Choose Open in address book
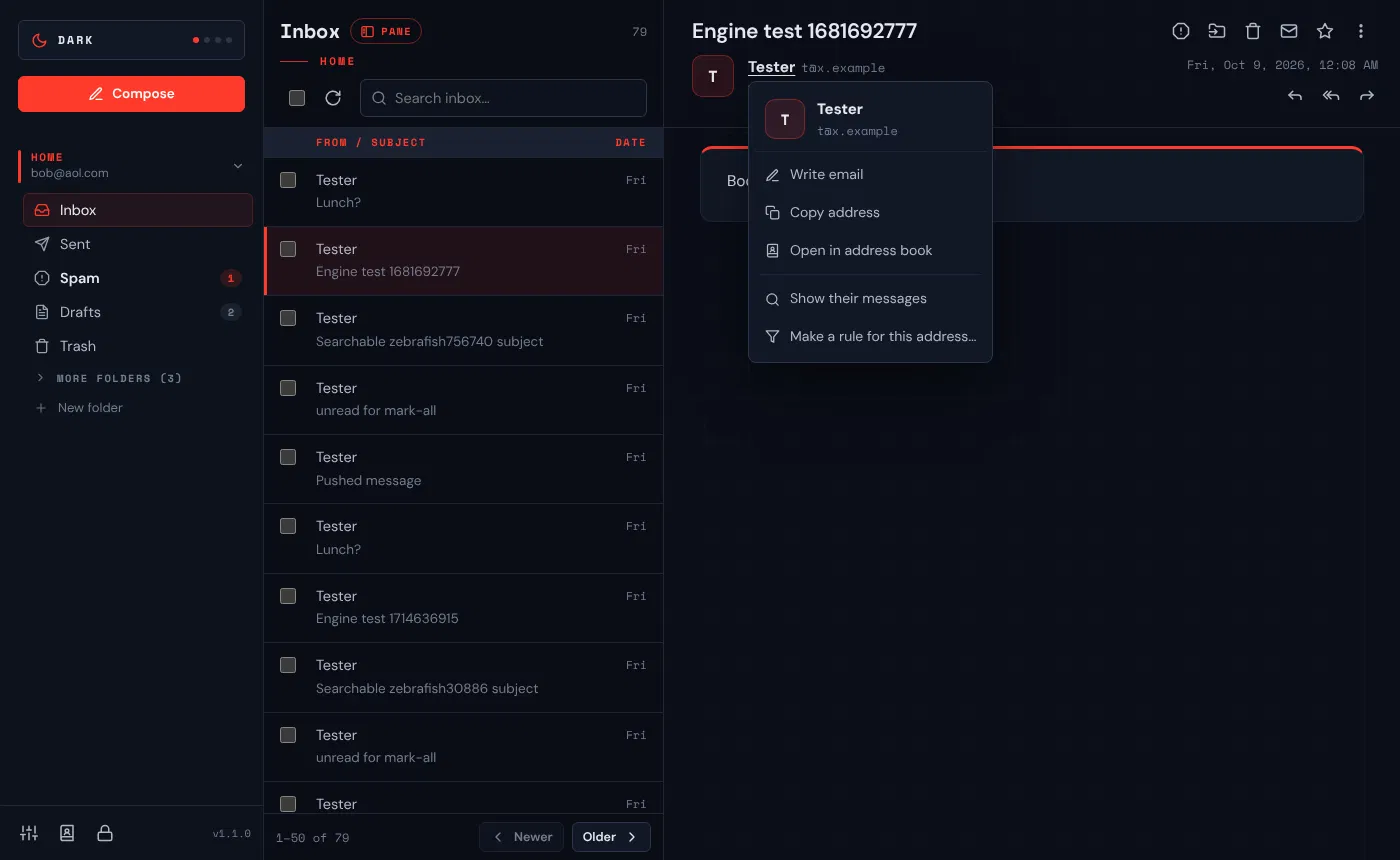1400x860 pixels. click(870, 250)
